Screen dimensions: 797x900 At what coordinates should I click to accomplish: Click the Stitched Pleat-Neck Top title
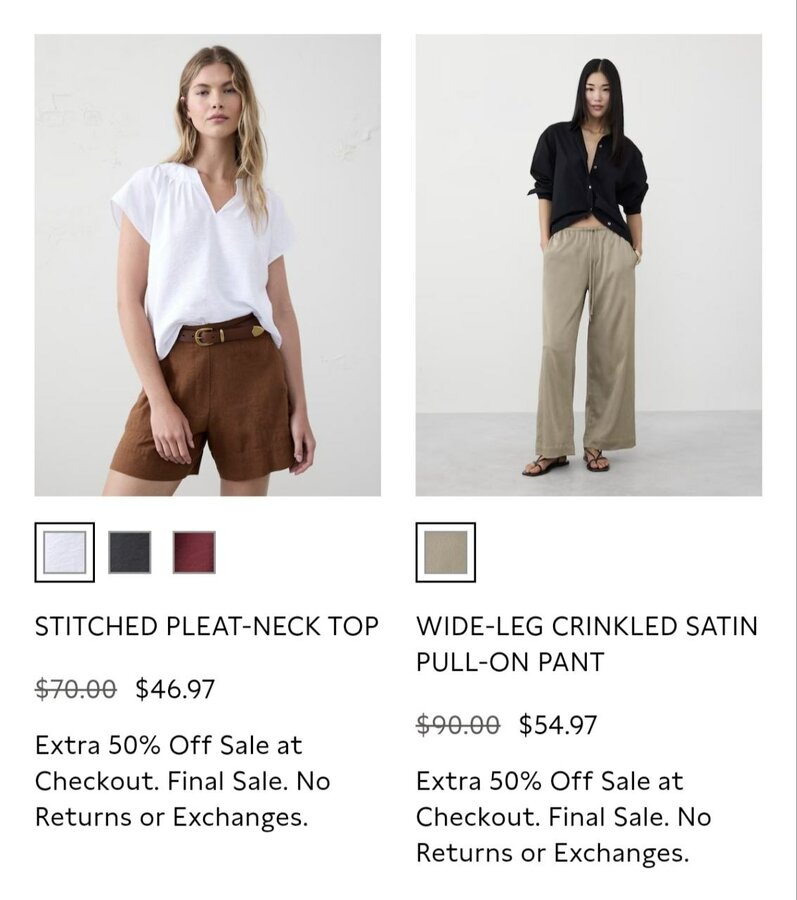pyautogui.click(x=207, y=626)
